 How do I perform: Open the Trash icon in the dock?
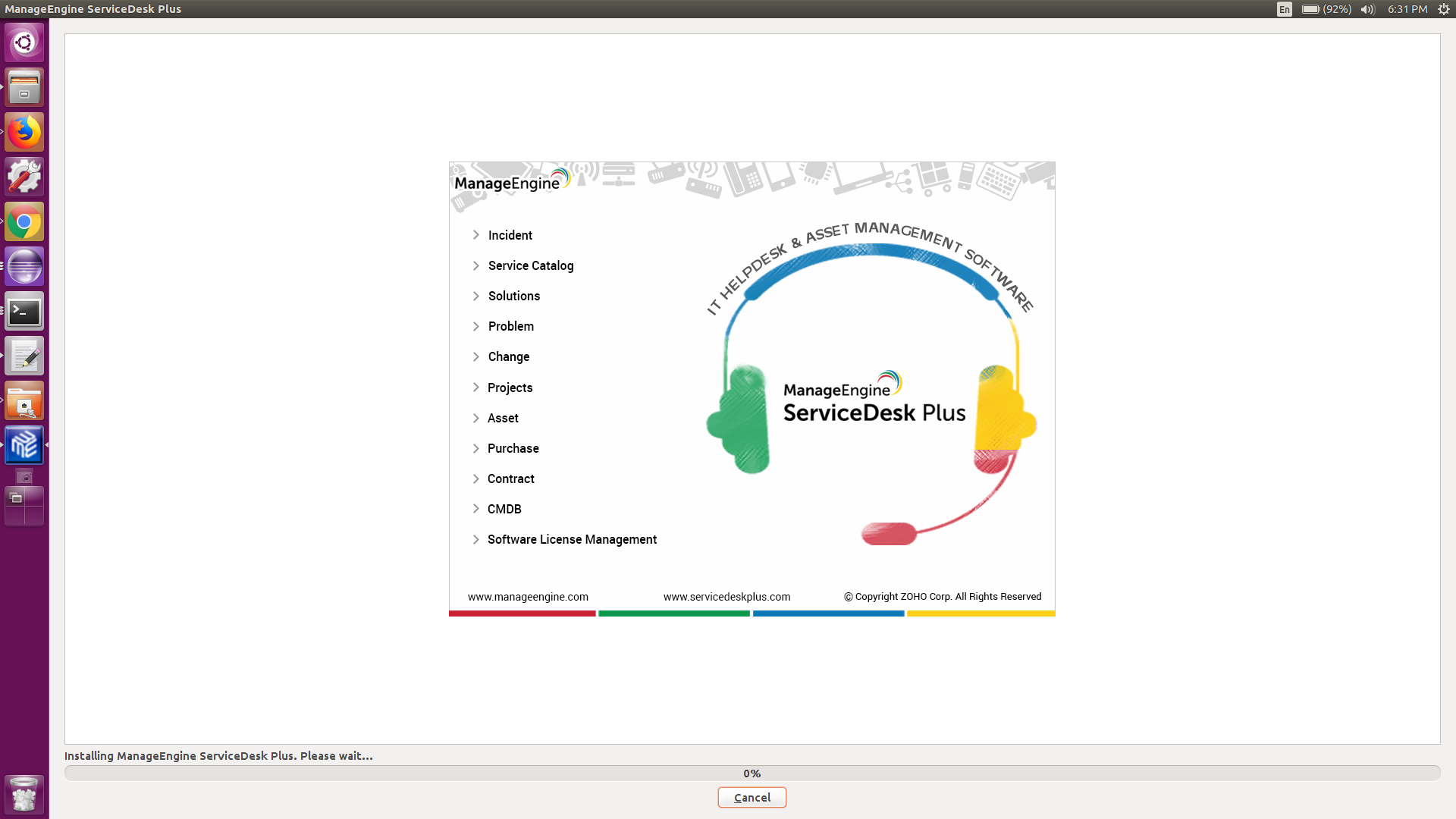pos(24,795)
